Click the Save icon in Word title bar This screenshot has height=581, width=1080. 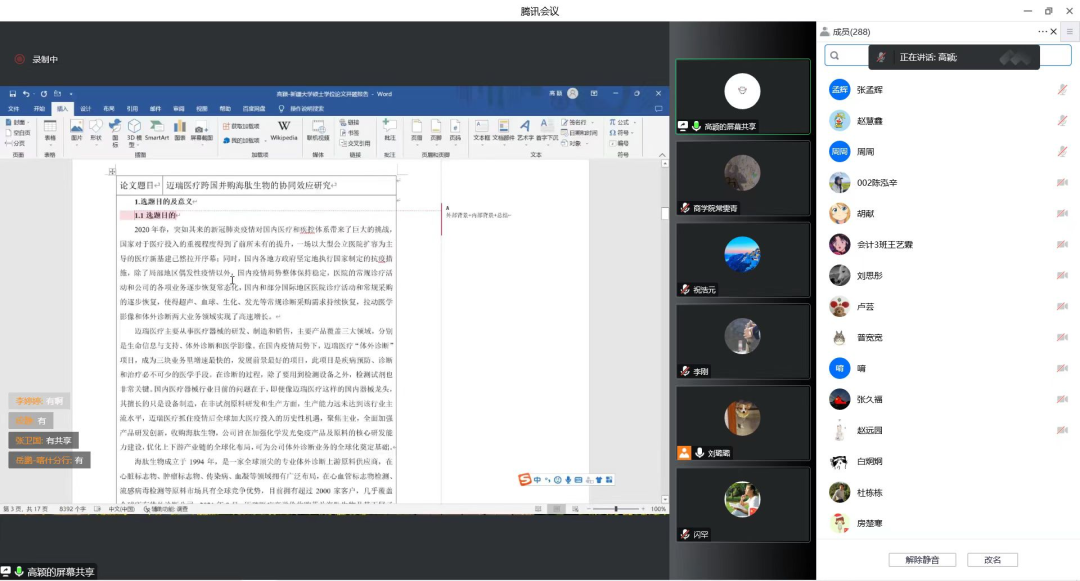click(x=12, y=94)
